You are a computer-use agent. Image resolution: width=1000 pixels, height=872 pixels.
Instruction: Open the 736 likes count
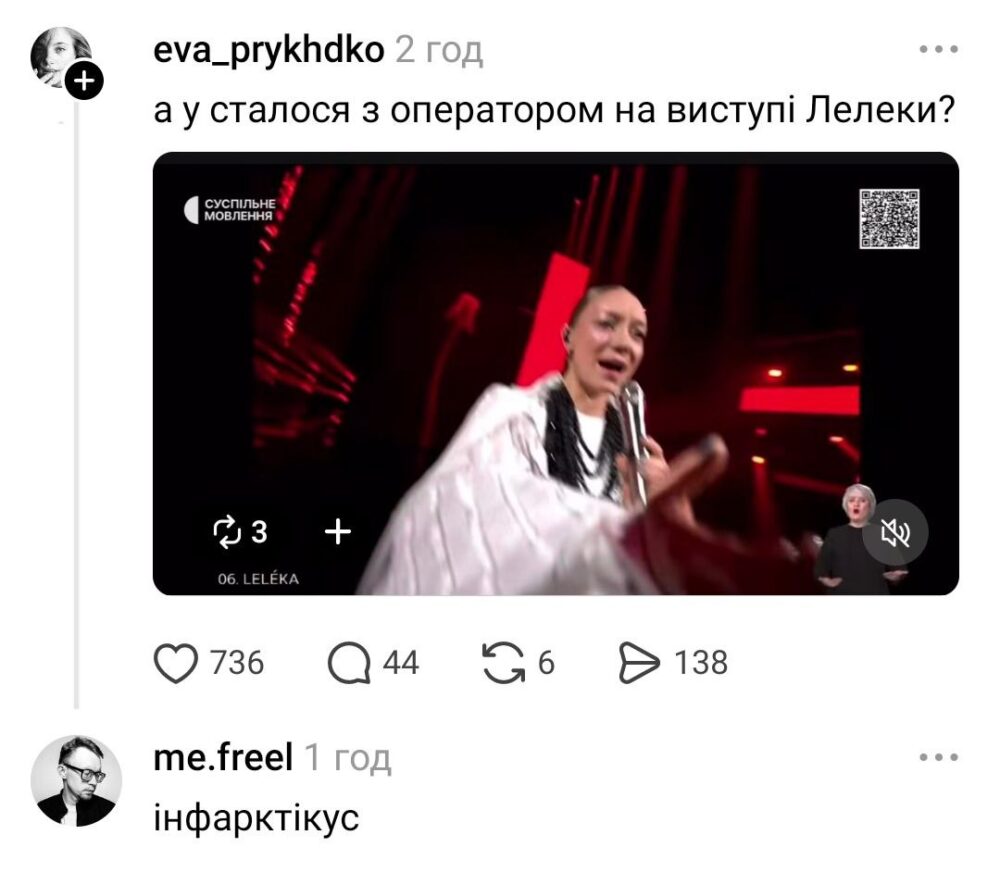pos(237,663)
